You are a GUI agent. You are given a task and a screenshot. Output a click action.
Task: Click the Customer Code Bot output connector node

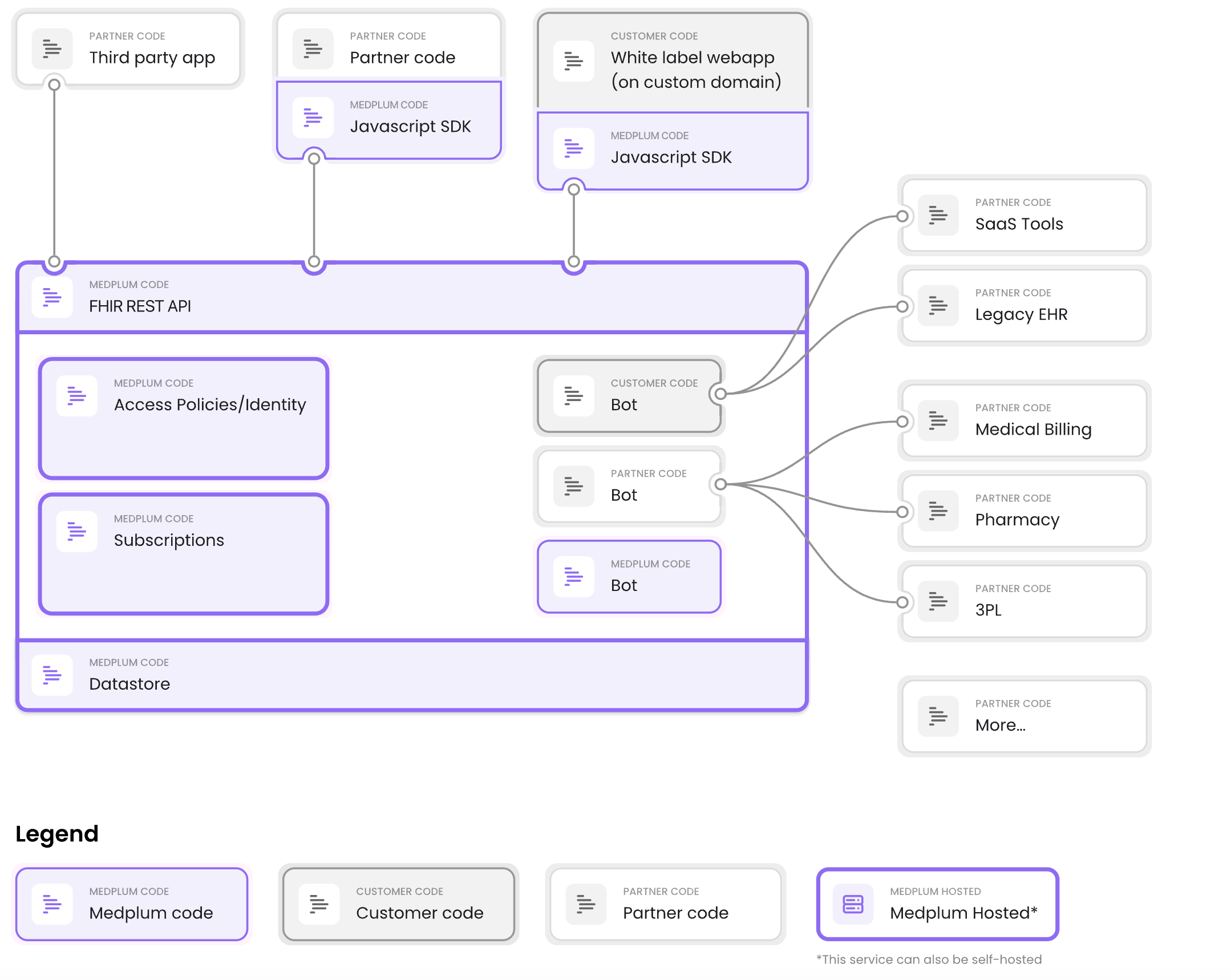point(720,394)
